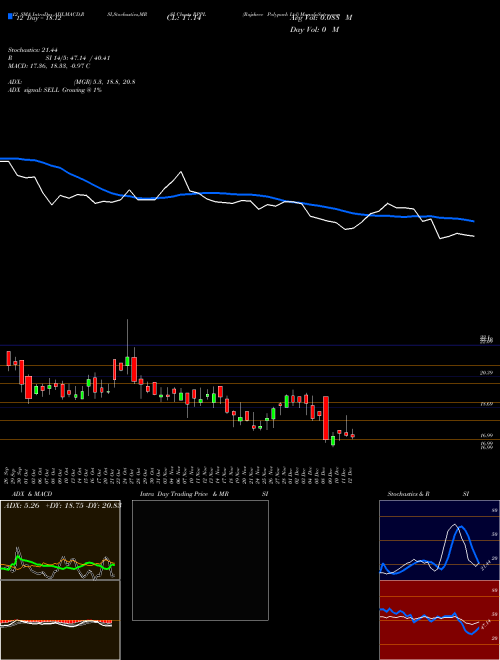Click the blue stochastic peak in the navy panel
The height and width of the screenshot is (660, 500).
(462, 528)
